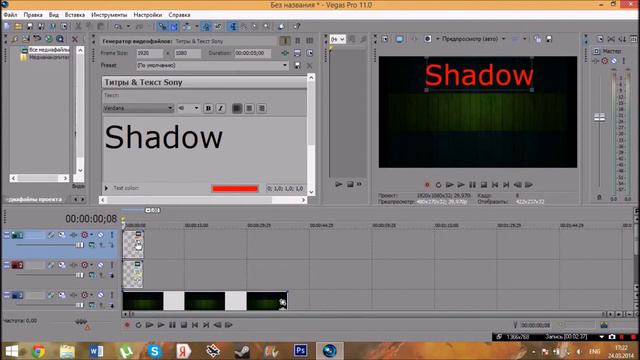Toggle bold formatting in the title editor
Screen dimensions: 640x360
(208, 109)
